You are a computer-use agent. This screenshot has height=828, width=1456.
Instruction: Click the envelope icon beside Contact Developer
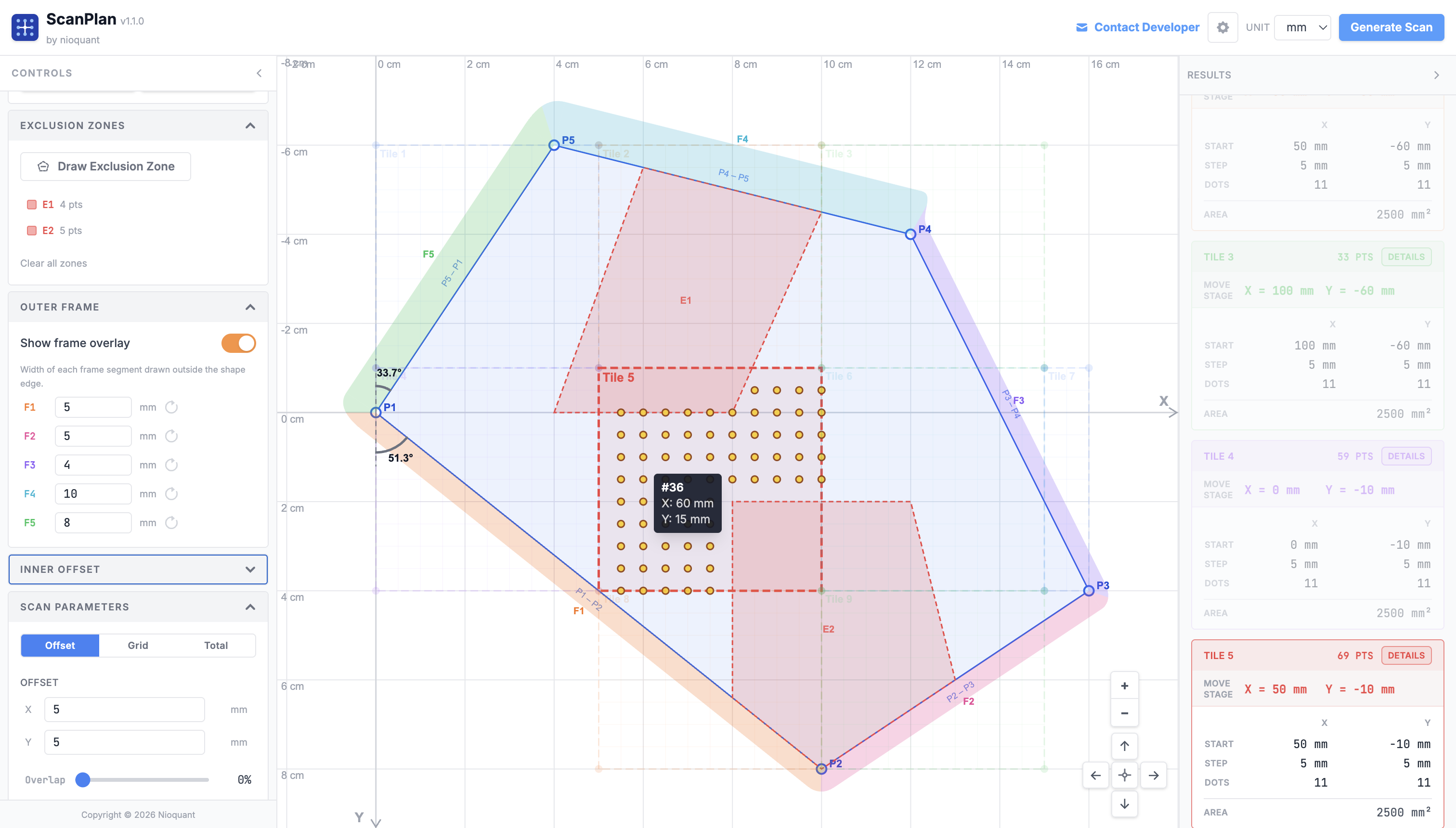coord(1081,27)
